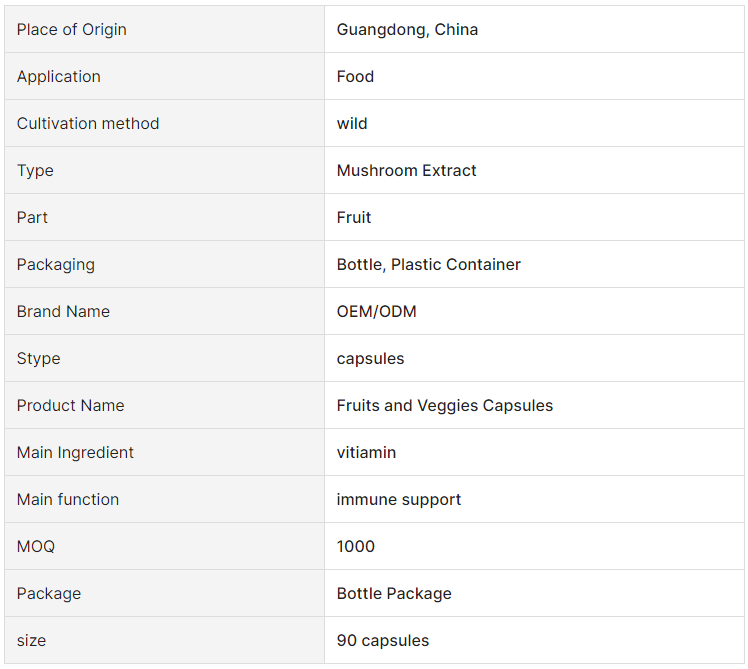This screenshot has width=748, height=669.
Task: Click the Part label cell
Action: [x=165, y=217]
